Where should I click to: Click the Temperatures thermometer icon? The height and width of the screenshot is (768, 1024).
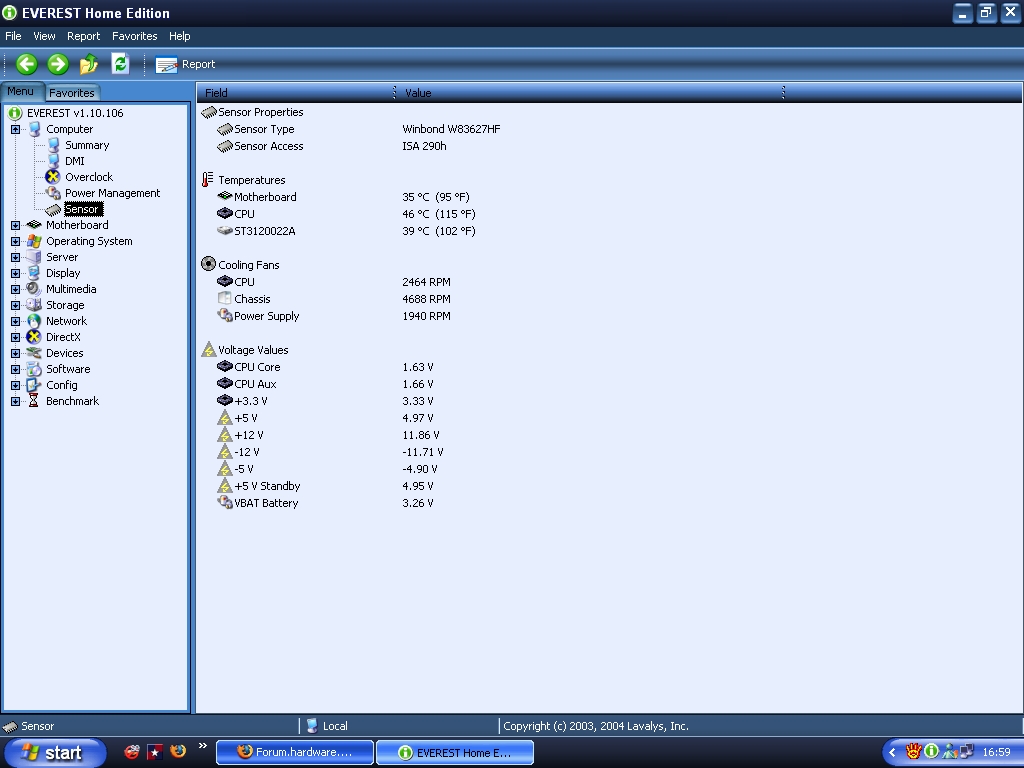click(x=208, y=180)
